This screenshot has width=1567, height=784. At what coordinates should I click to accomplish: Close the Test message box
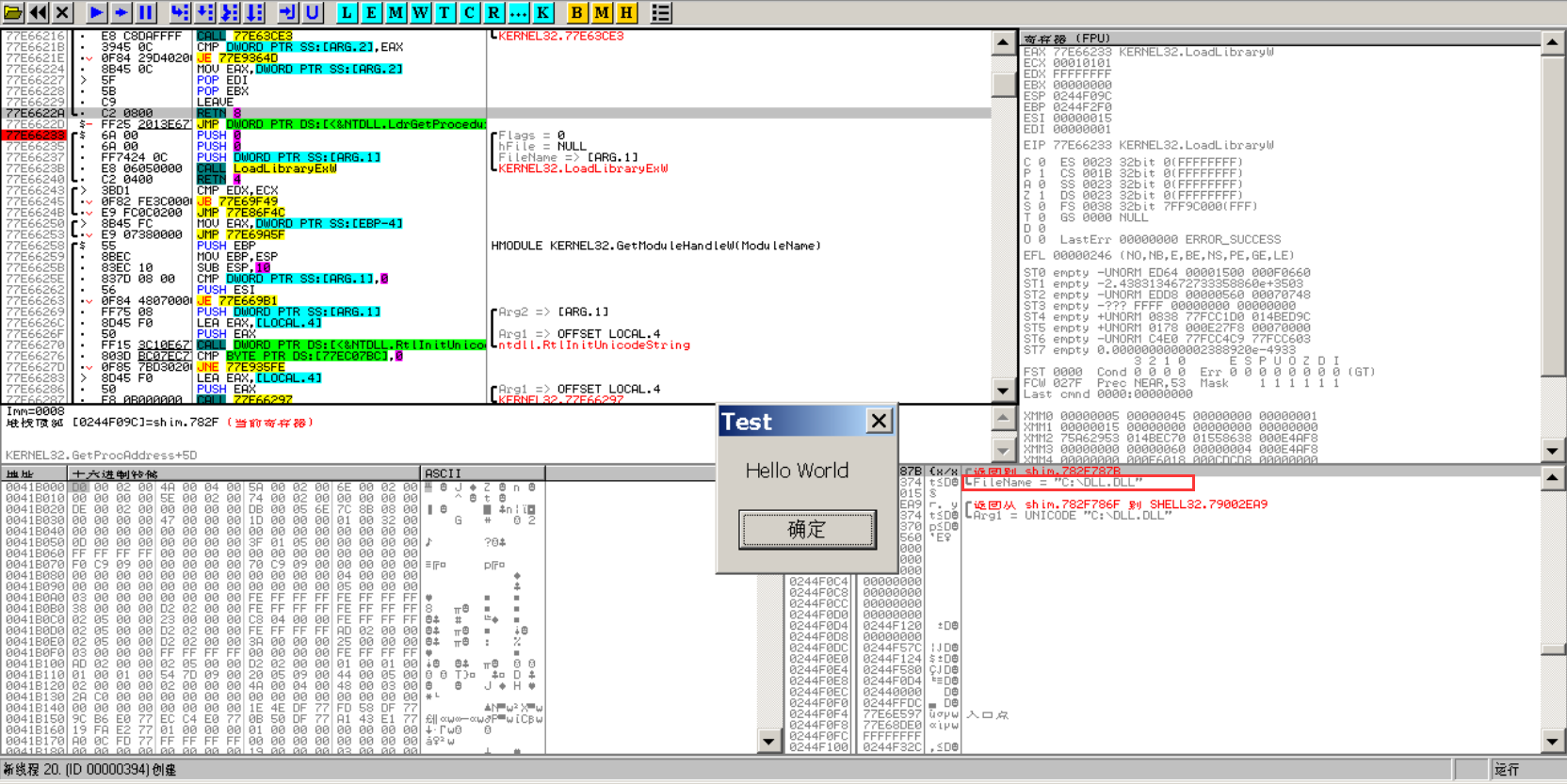click(879, 421)
